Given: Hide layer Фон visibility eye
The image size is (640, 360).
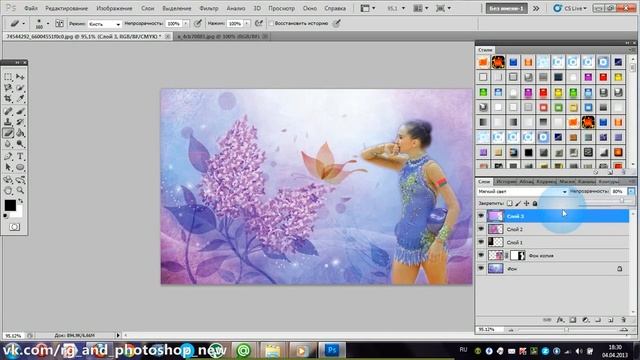Looking at the screenshot, I should [481, 268].
